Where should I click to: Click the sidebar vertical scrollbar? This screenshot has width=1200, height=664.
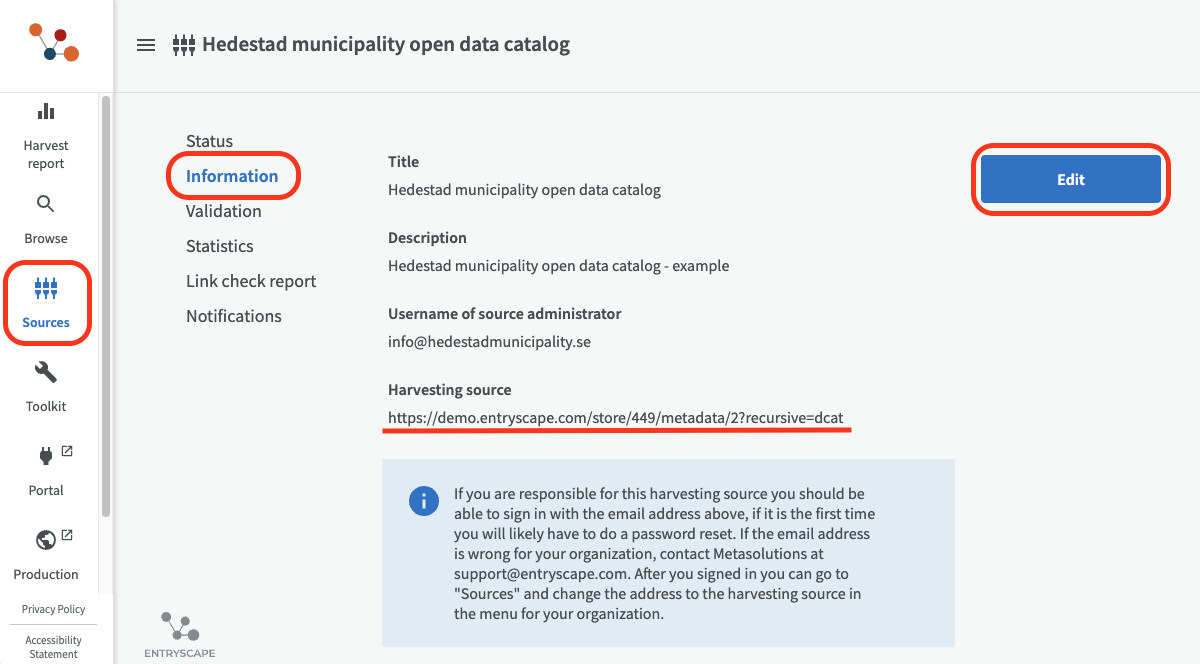(x=105, y=300)
